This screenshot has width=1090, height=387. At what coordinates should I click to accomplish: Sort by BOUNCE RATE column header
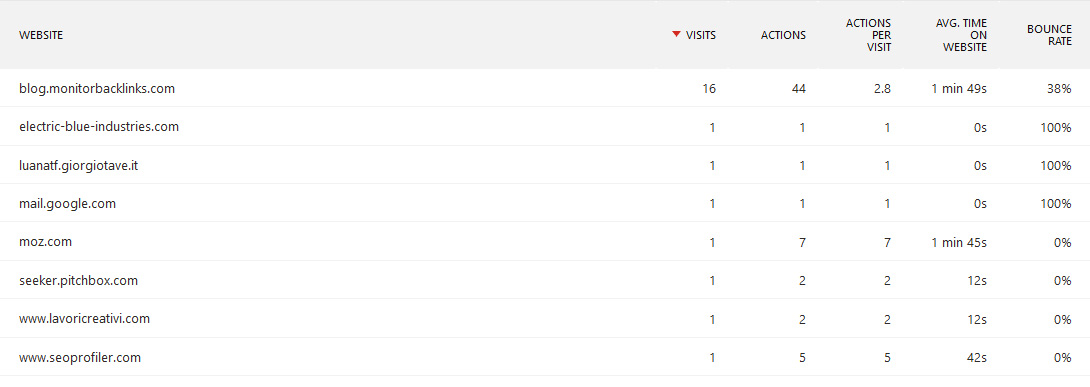click(1049, 35)
